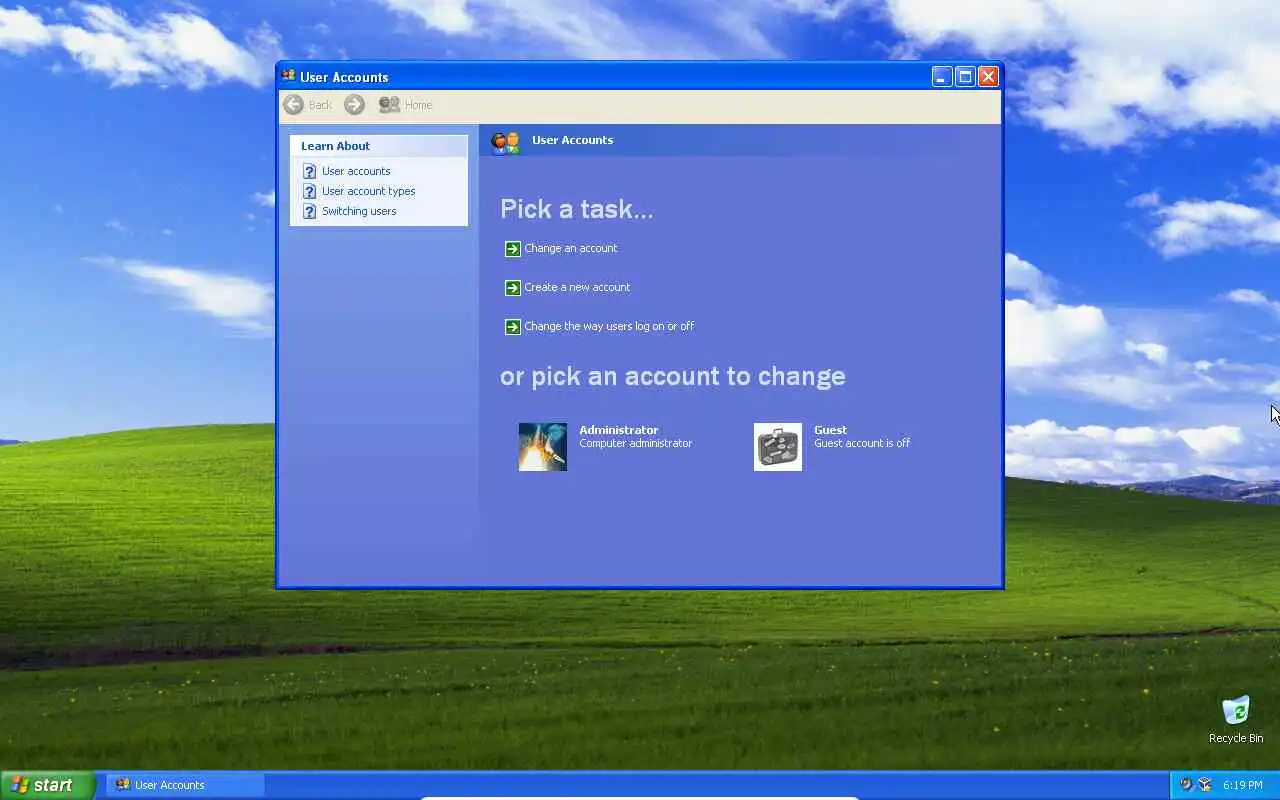Open the User accounts help topic
Viewport: 1280px width, 800px height.
click(356, 171)
